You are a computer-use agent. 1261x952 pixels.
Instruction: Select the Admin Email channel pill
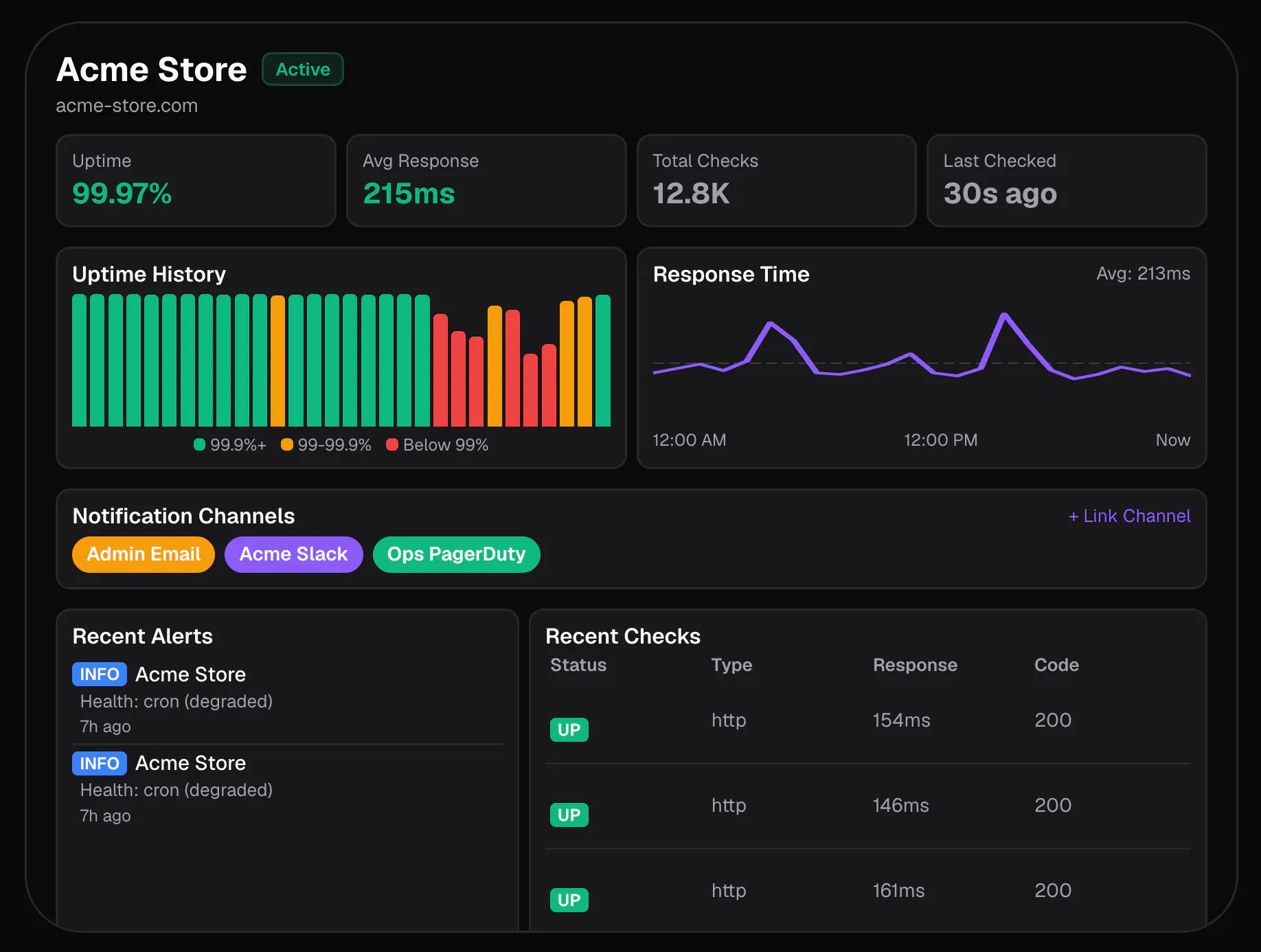click(144, 554)
